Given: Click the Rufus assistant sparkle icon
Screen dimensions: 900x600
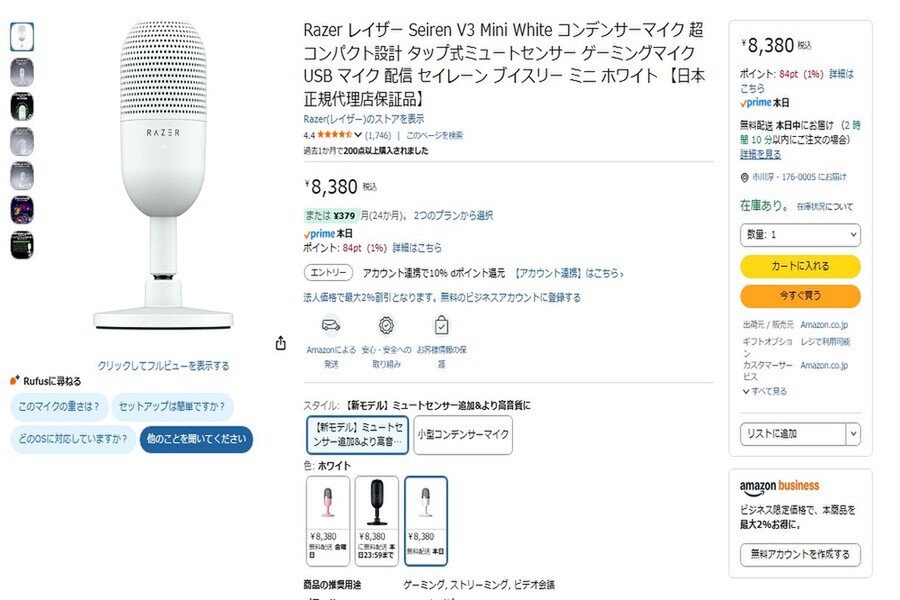Looking at the screenshot, I should (x=14, y=381).
